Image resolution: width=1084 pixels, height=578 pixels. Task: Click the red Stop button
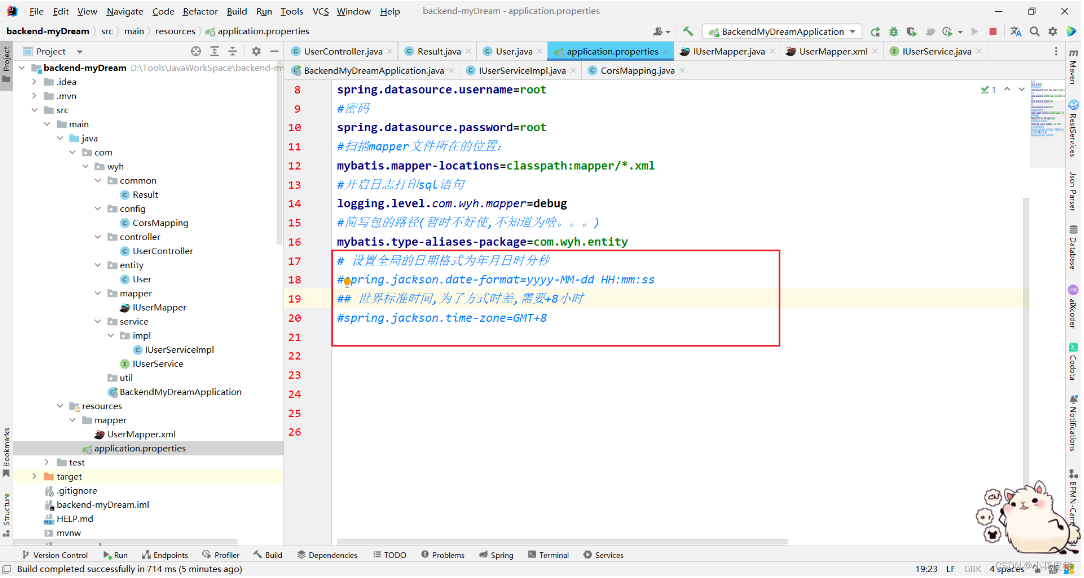tap(993, 32)
